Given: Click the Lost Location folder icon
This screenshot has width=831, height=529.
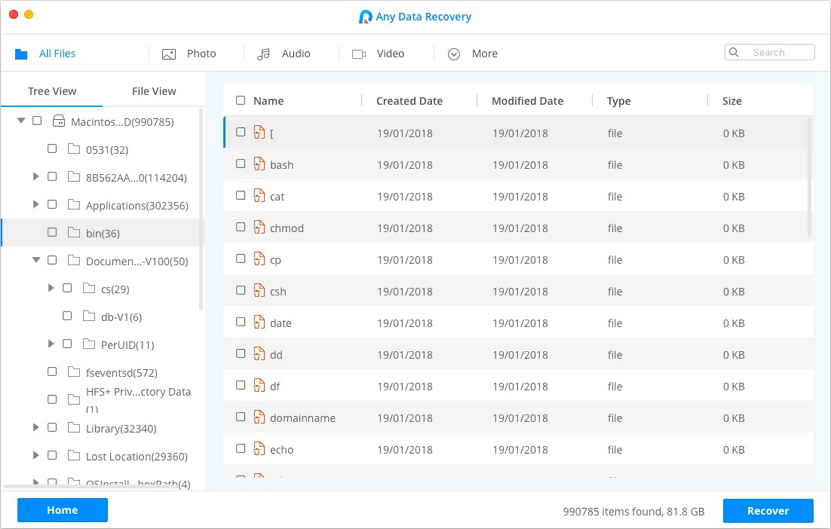Looking at the screenshot, I should coord(74,455).
